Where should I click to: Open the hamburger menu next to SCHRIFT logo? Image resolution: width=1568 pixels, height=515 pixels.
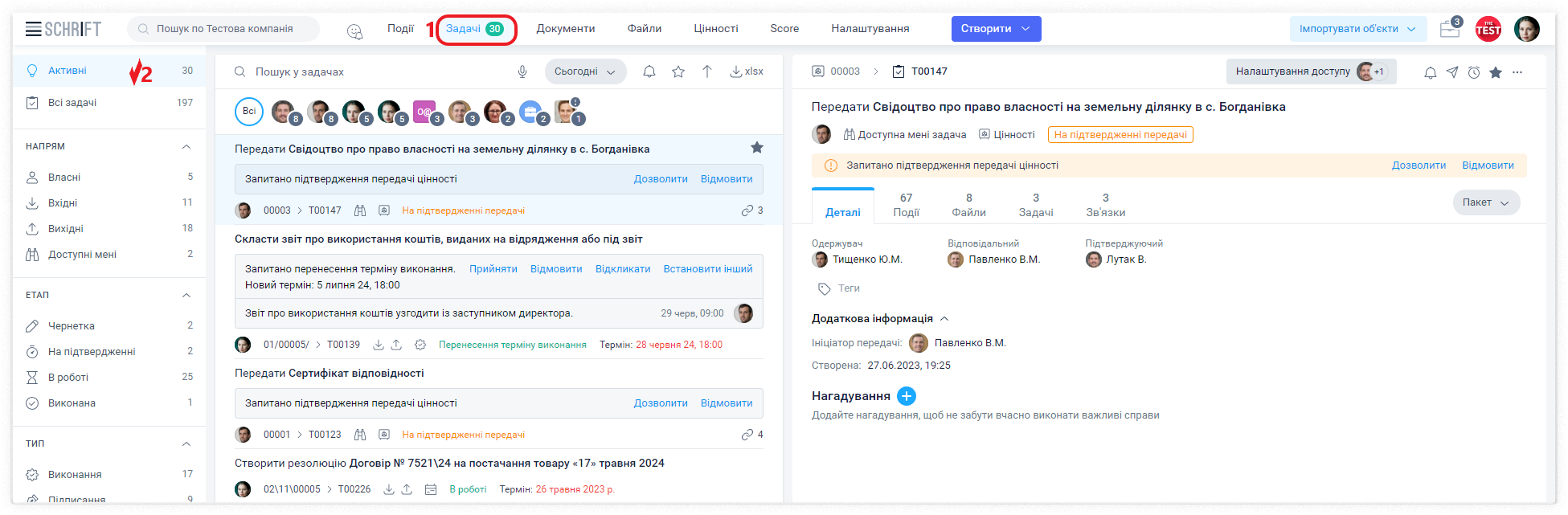click(33, 29)
